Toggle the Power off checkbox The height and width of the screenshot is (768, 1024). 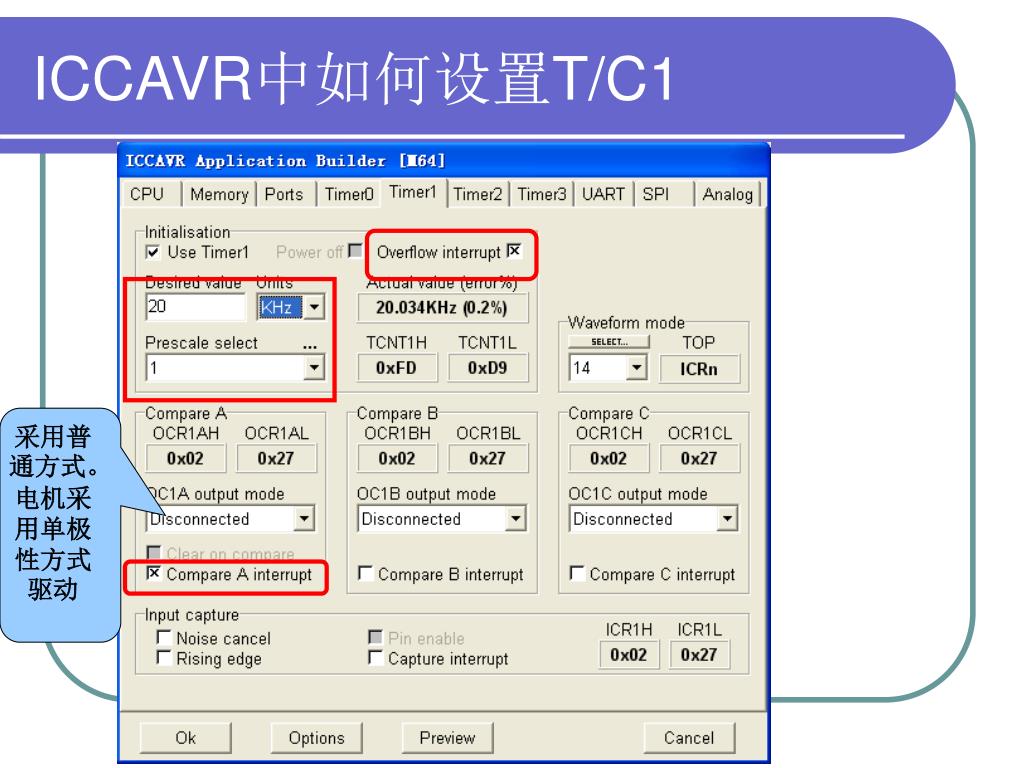point(355,251)
